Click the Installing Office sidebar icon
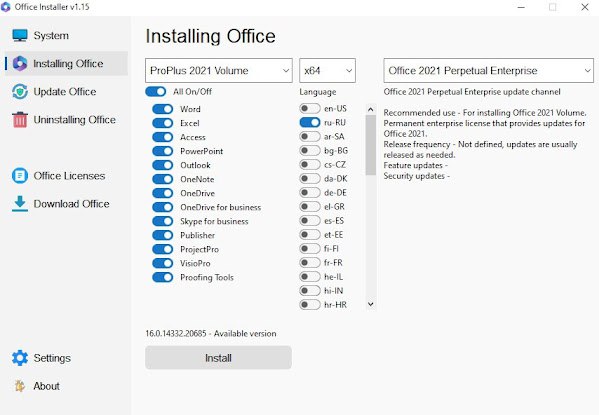 tap(20, 63)
